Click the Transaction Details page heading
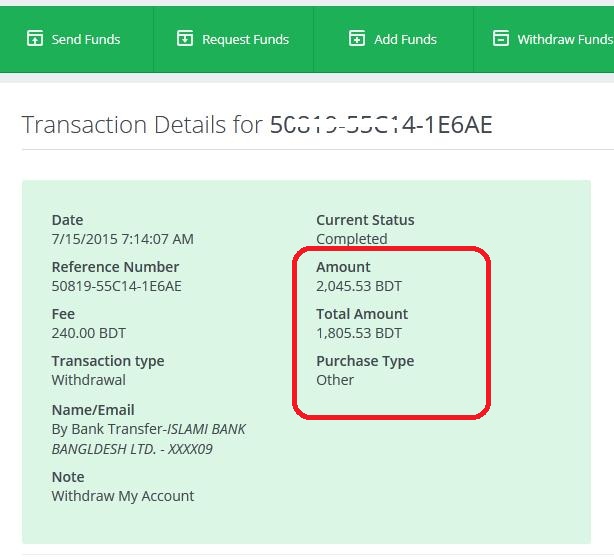The height and width of the screenshot is (560, 614). coord(257,125)
